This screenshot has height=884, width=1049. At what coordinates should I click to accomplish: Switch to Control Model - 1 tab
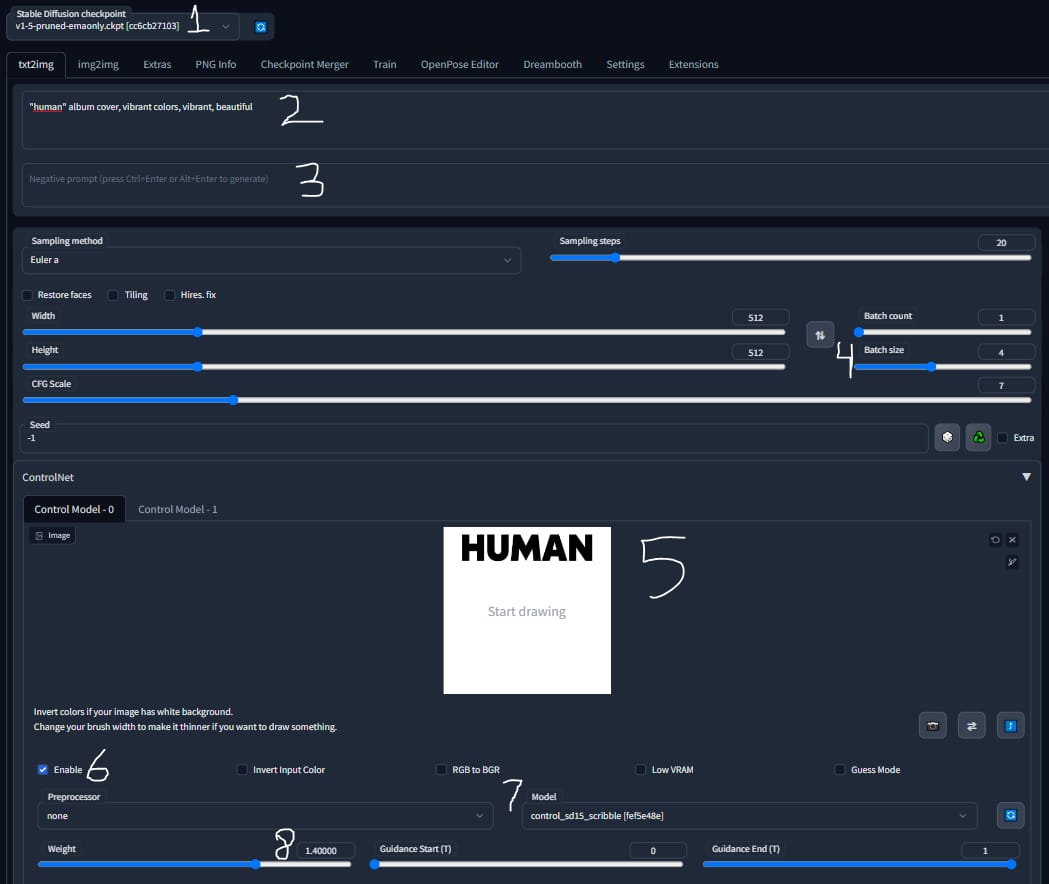(177, 509)
